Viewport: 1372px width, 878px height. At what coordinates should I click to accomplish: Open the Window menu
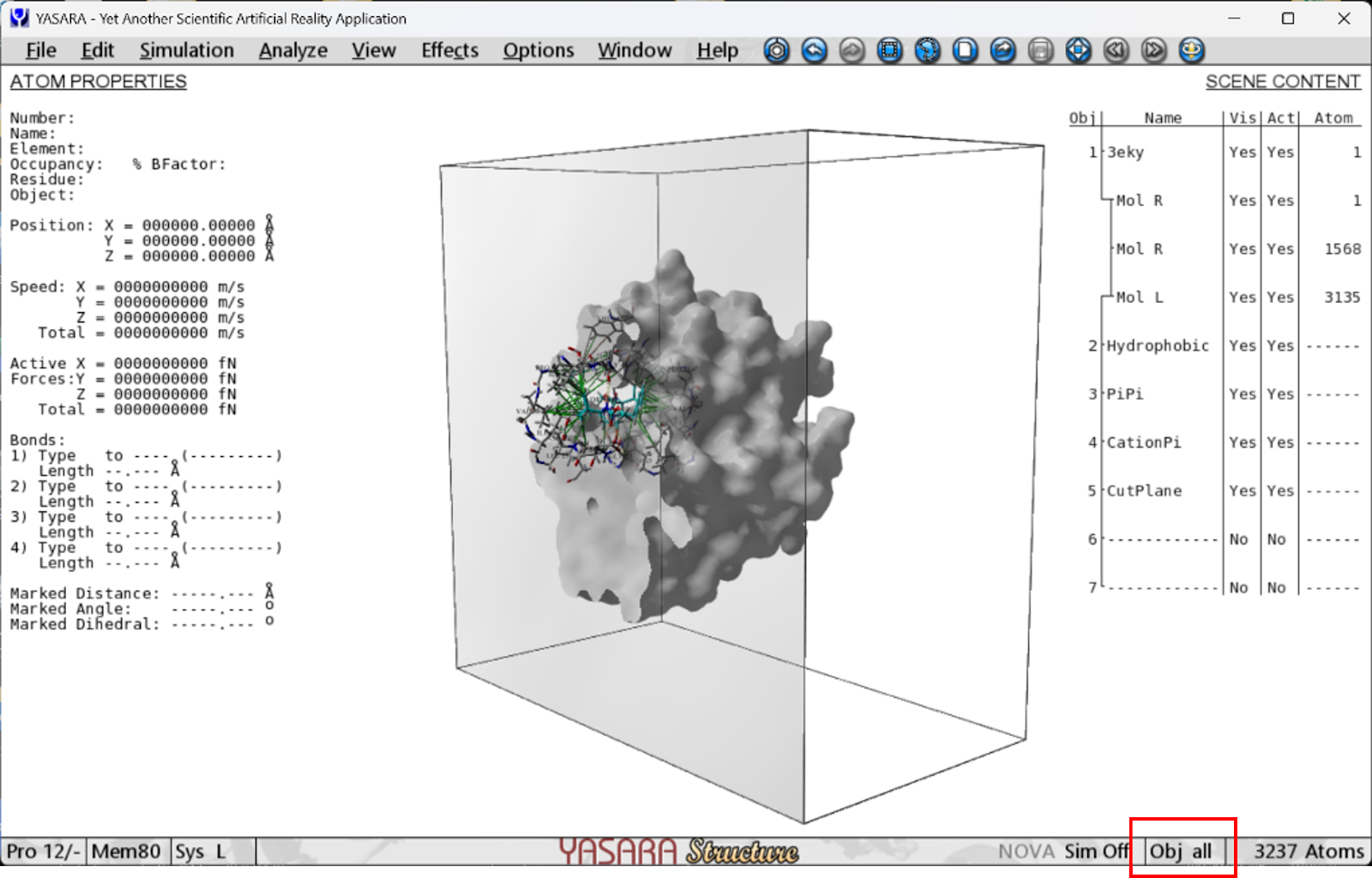635,51
